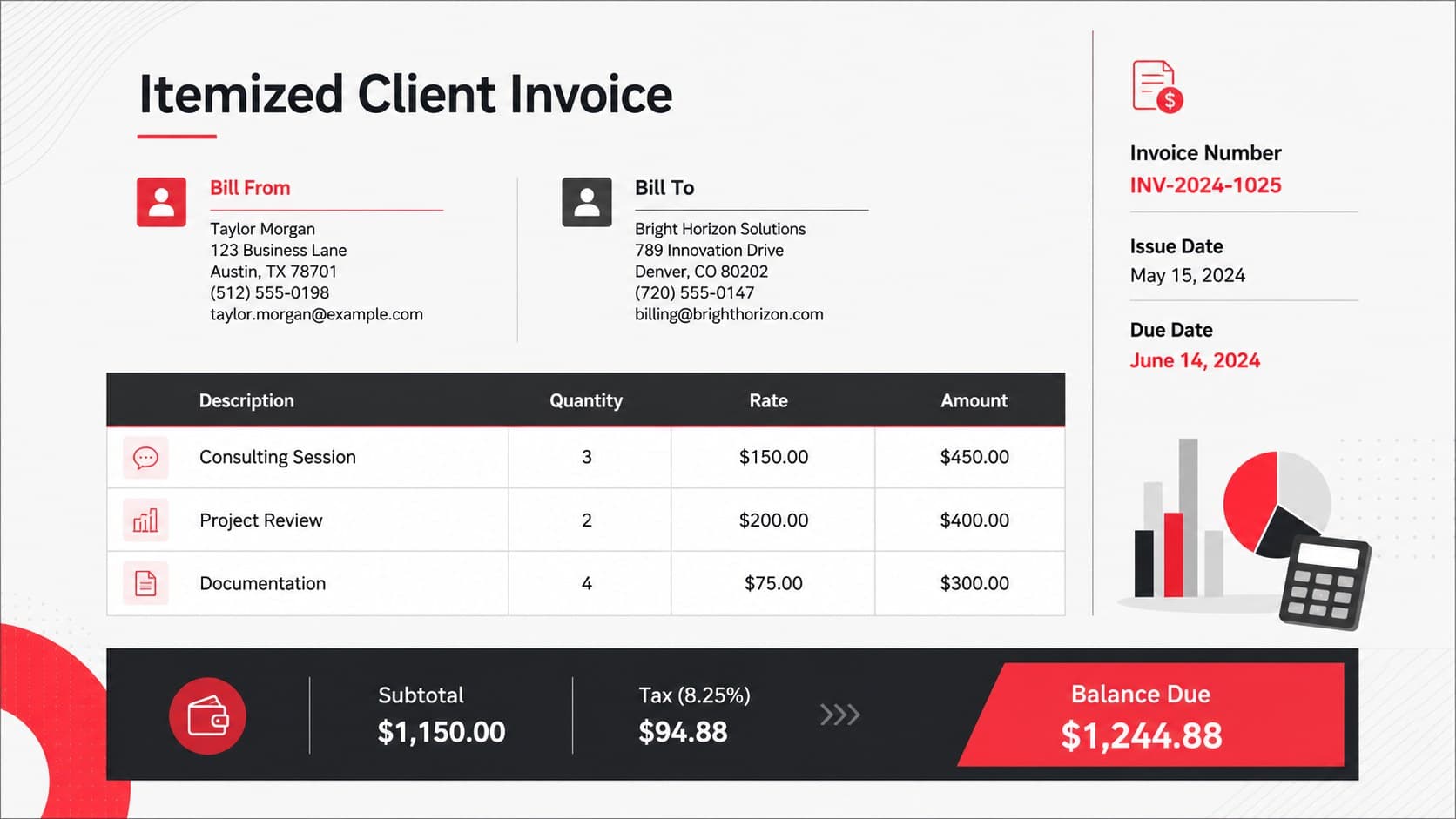Click the name Taylor Morgan
The image size is (1456, 819).
(x=262, y=229)
